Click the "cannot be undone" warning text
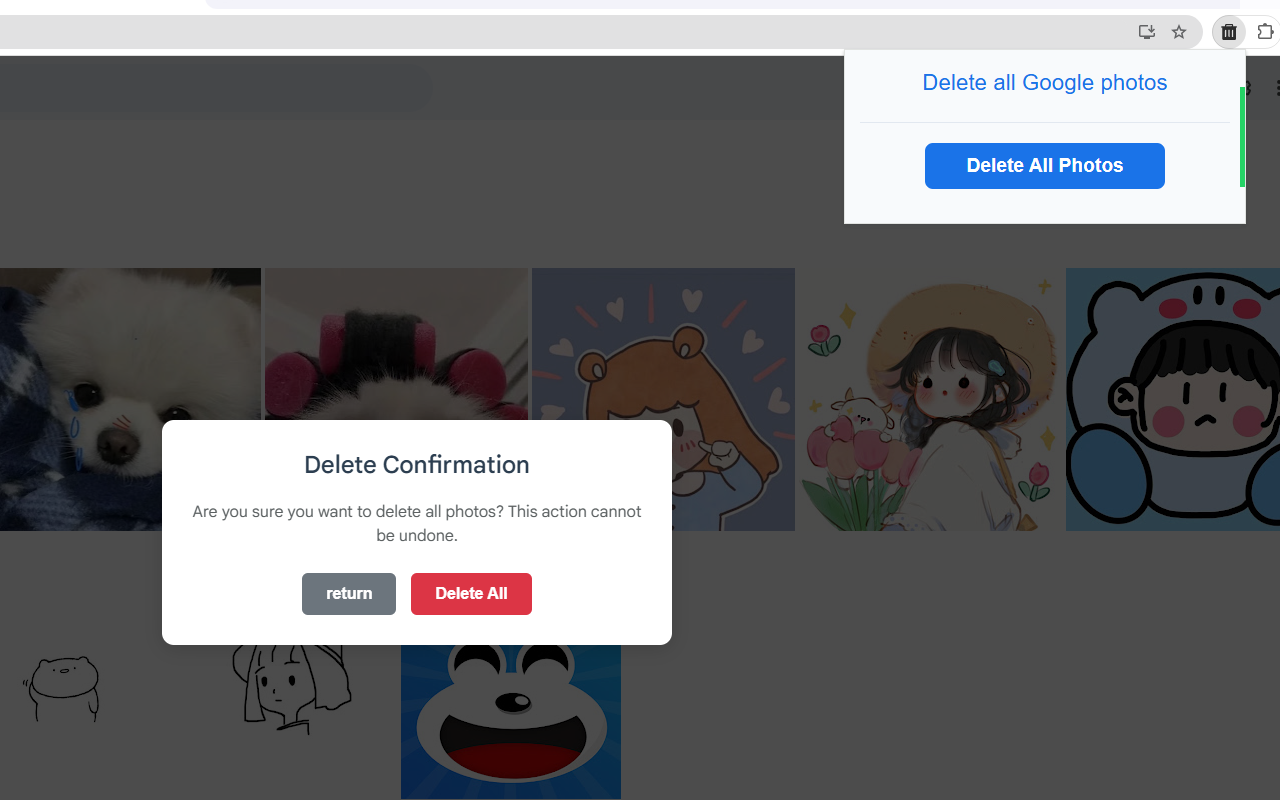 (x=416, y=524)
